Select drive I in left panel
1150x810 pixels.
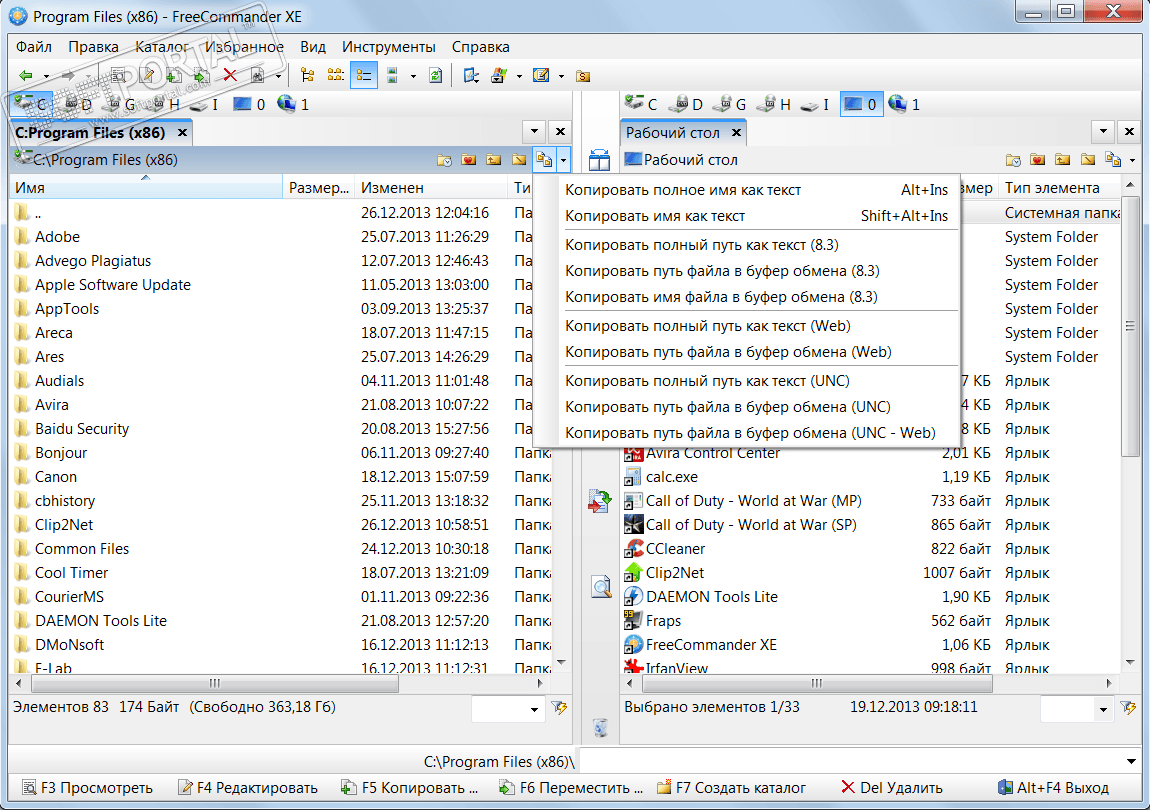click(205, 104)
